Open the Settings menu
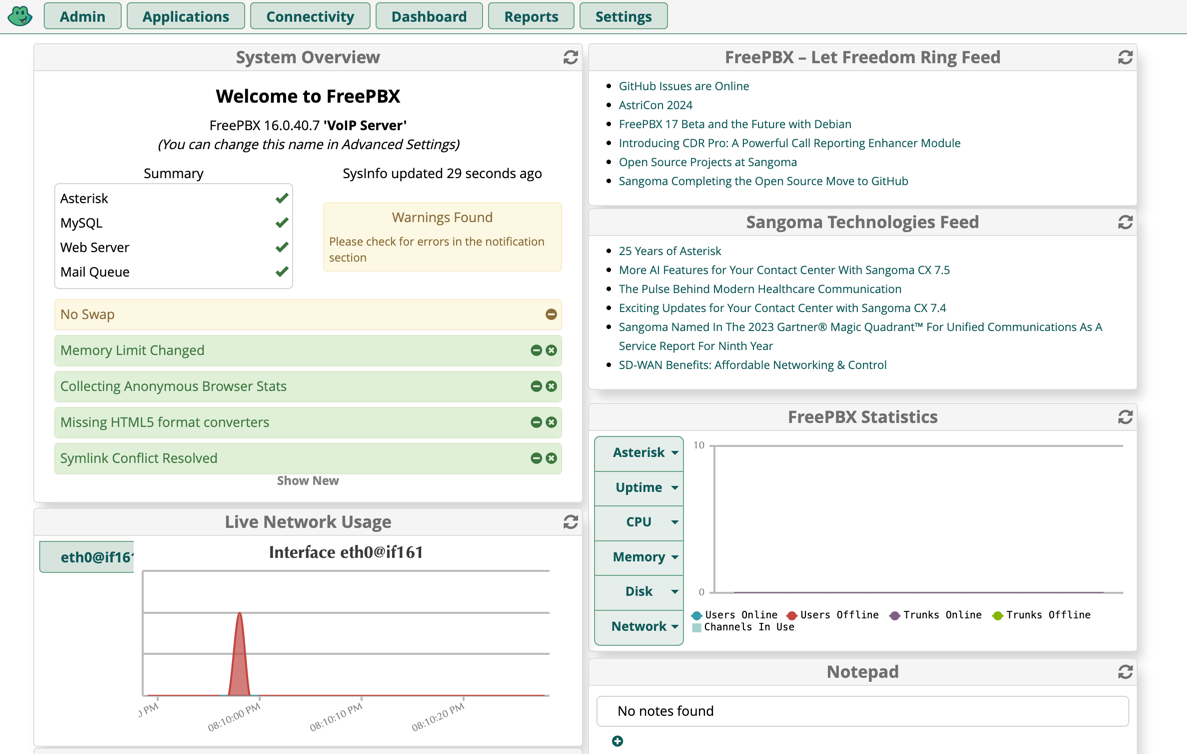 [x=624, y=16]
